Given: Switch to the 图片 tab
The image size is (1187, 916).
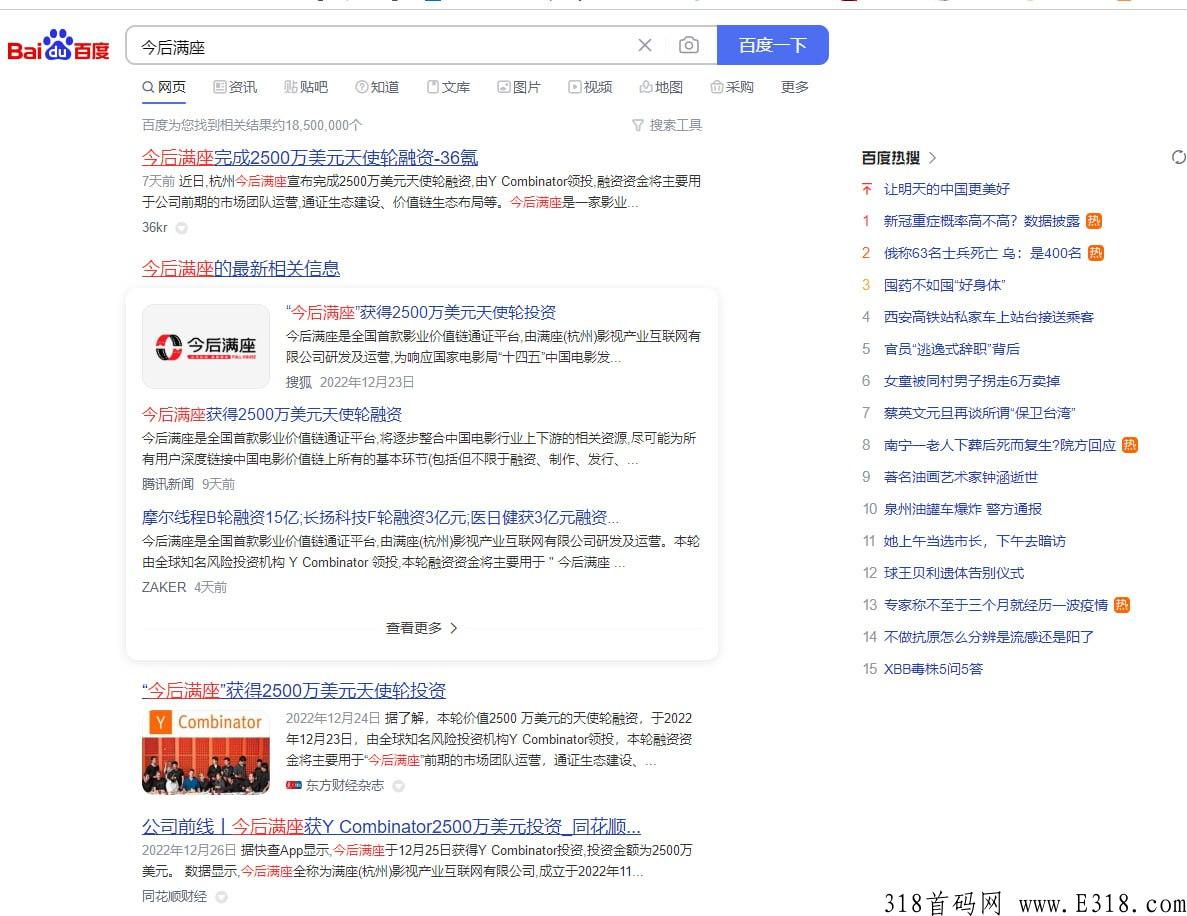Looking at the screenshot, I should 519,87.
